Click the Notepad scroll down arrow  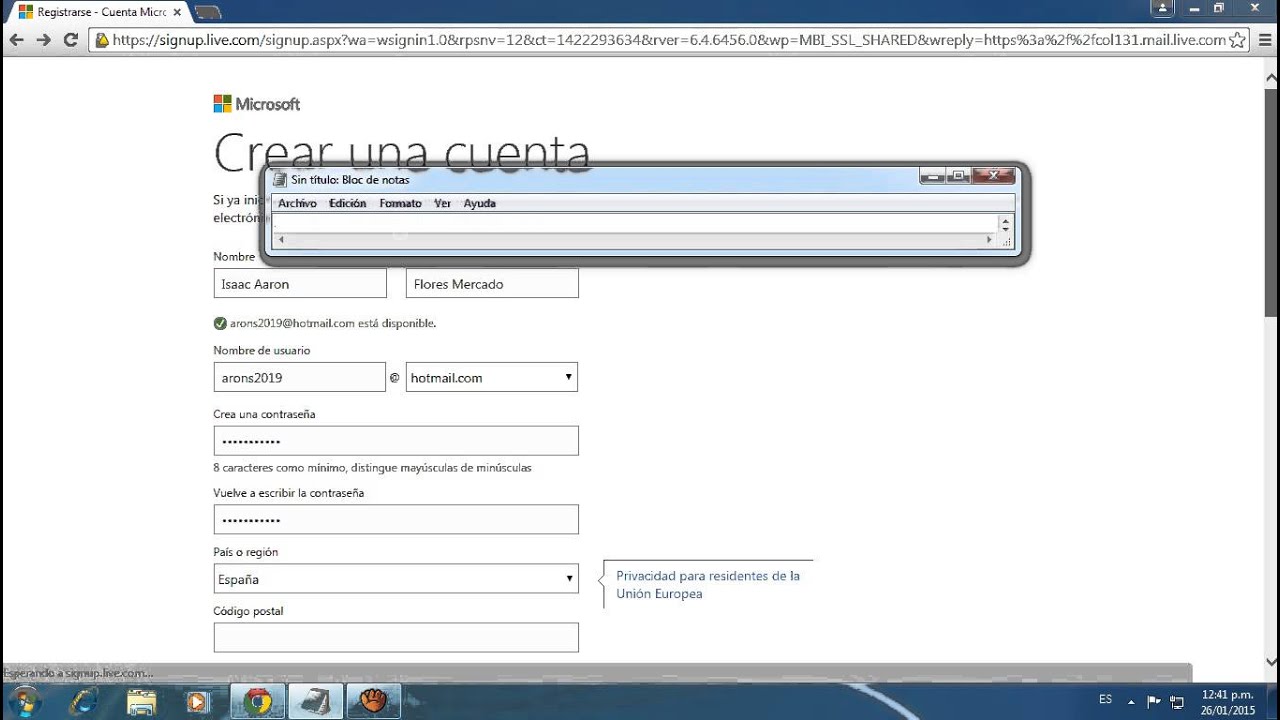pos(1006,228)
